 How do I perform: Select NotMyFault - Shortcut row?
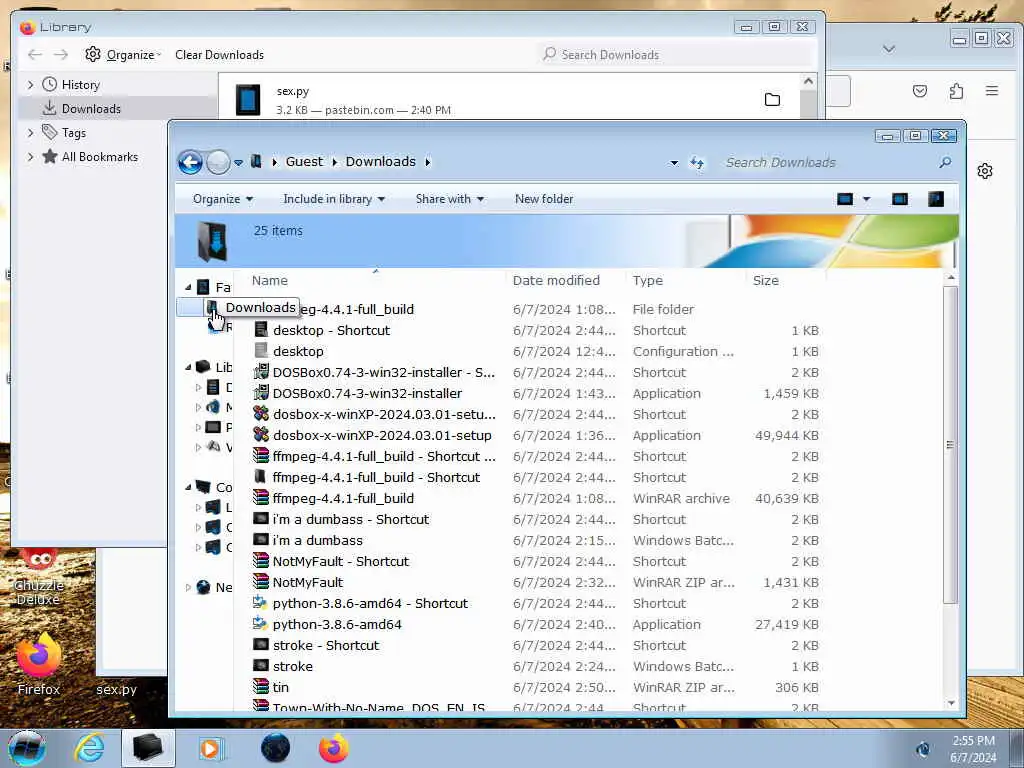tap(536, 561)
